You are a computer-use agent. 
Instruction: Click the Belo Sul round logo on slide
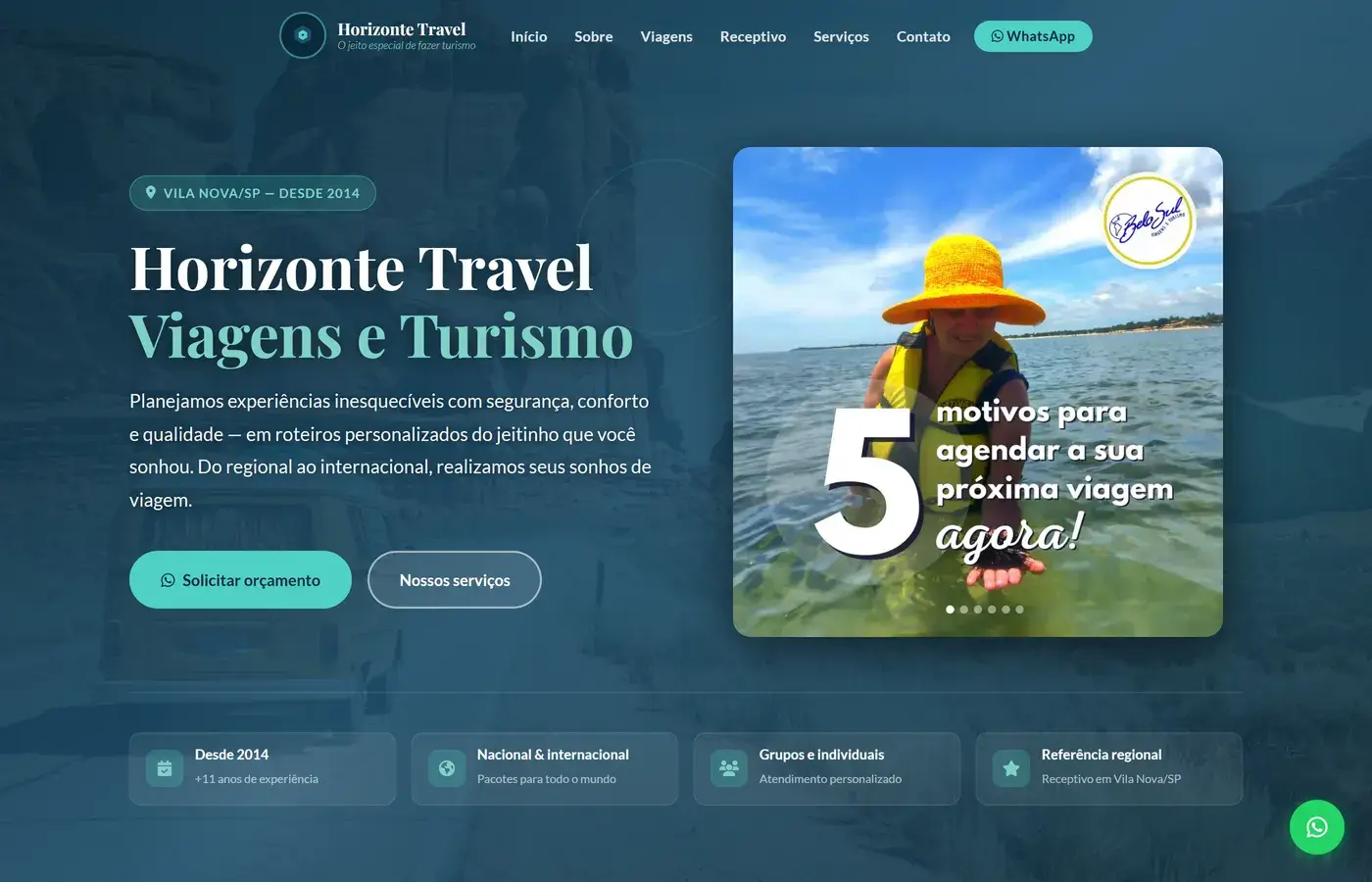coord(1149,221)
